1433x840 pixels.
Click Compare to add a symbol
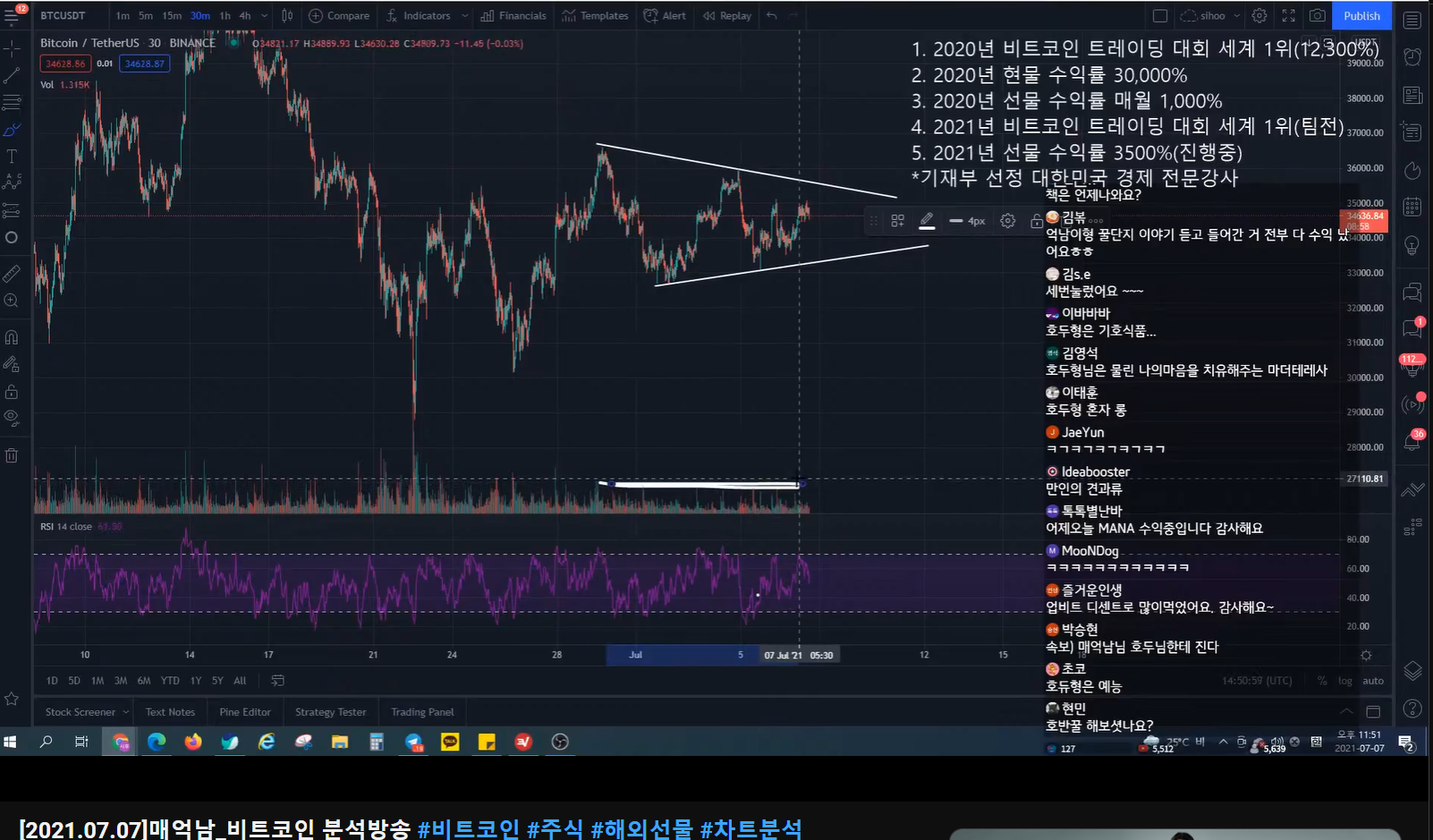339,15
